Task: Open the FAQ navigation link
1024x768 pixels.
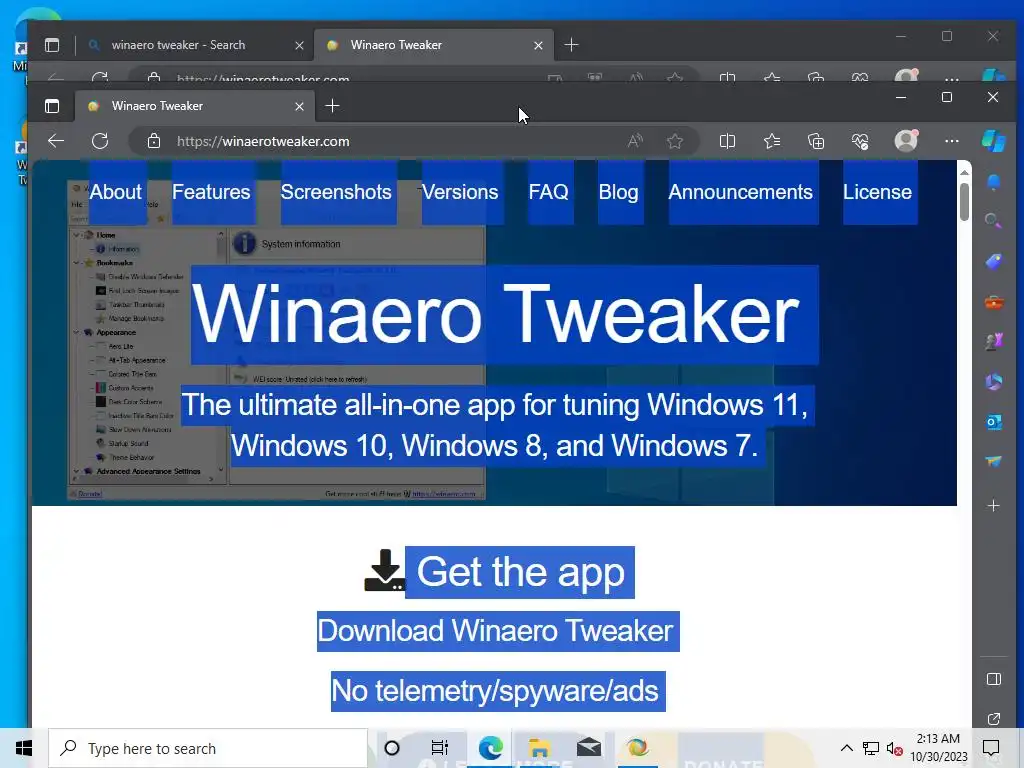Action: point(549,192)
